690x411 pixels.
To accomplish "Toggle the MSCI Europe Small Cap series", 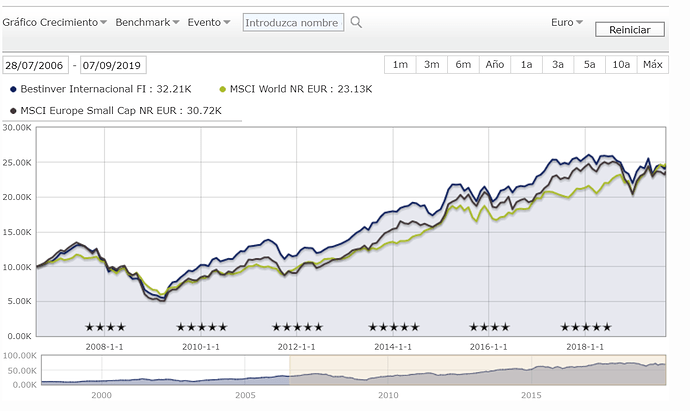I will (14, 108).
